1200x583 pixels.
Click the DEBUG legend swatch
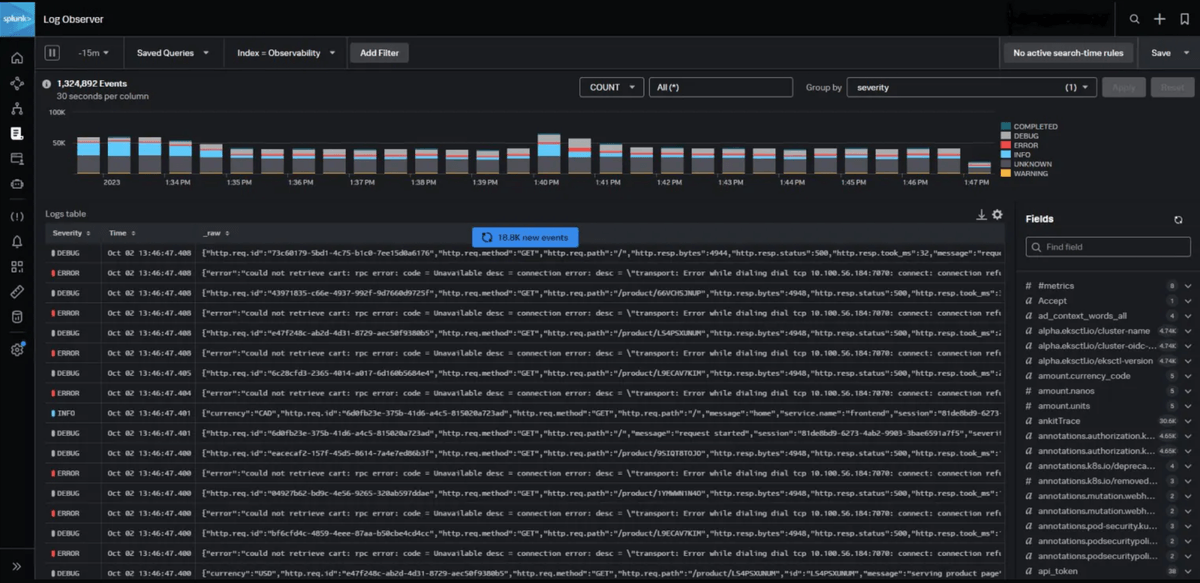click(1006, 136)
